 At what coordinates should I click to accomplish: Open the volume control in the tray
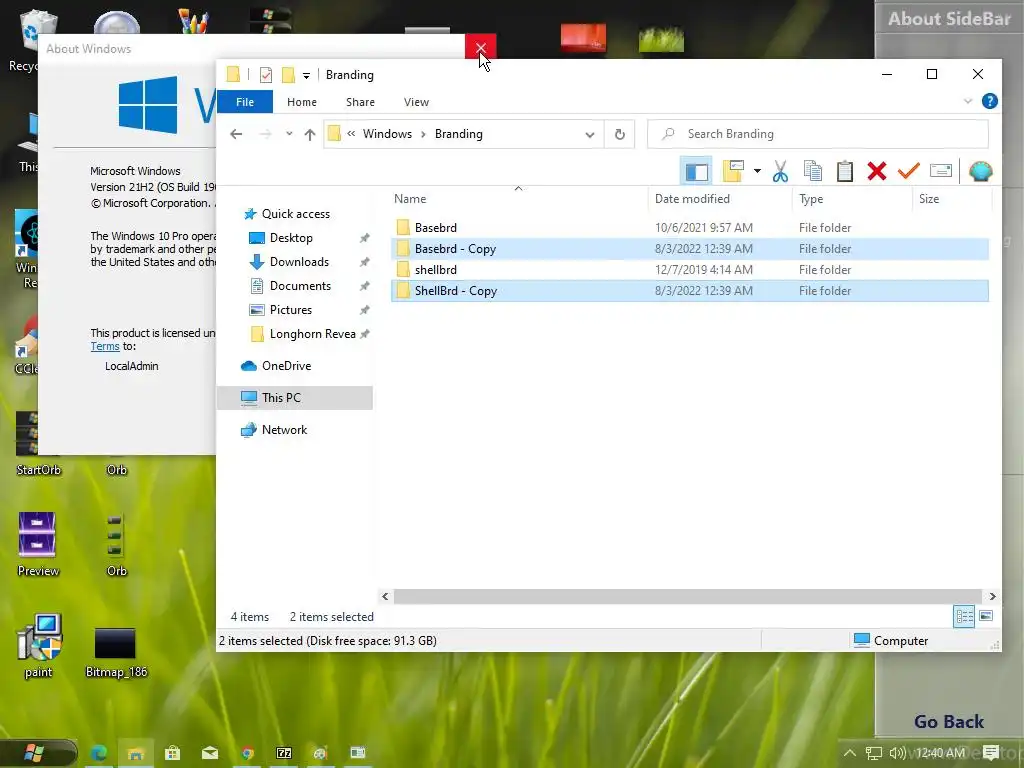[897, 753]
